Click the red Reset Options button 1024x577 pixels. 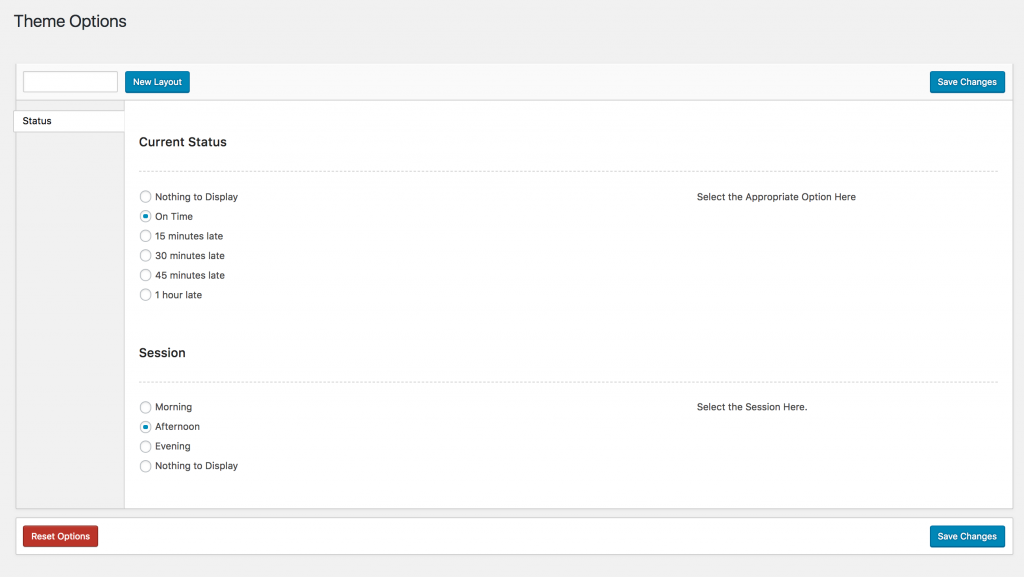click(60, 537)
